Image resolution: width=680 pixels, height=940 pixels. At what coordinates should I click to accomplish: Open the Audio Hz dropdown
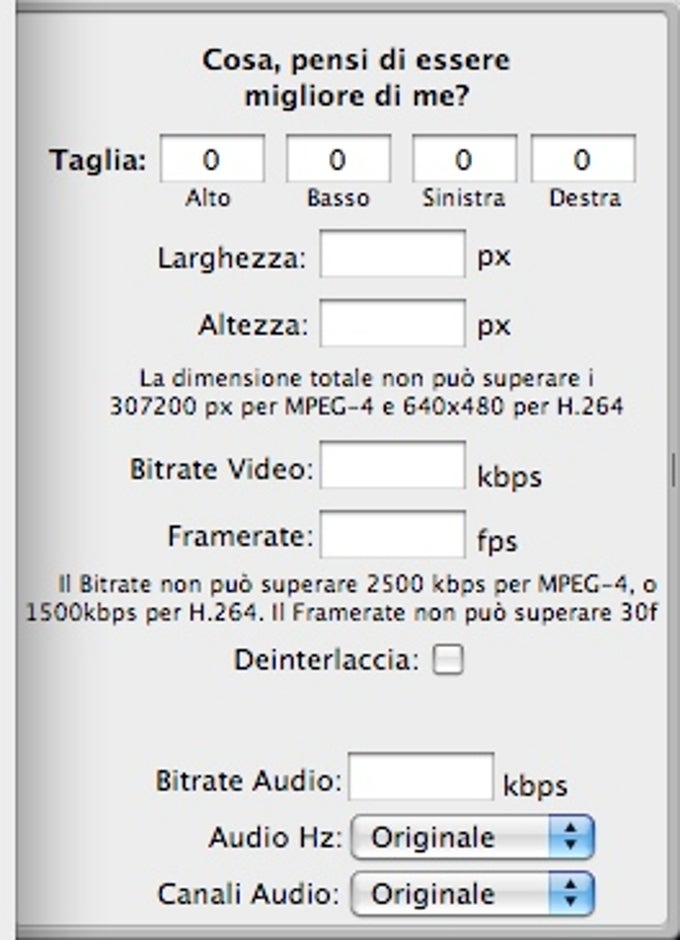(x=473, y=837)
